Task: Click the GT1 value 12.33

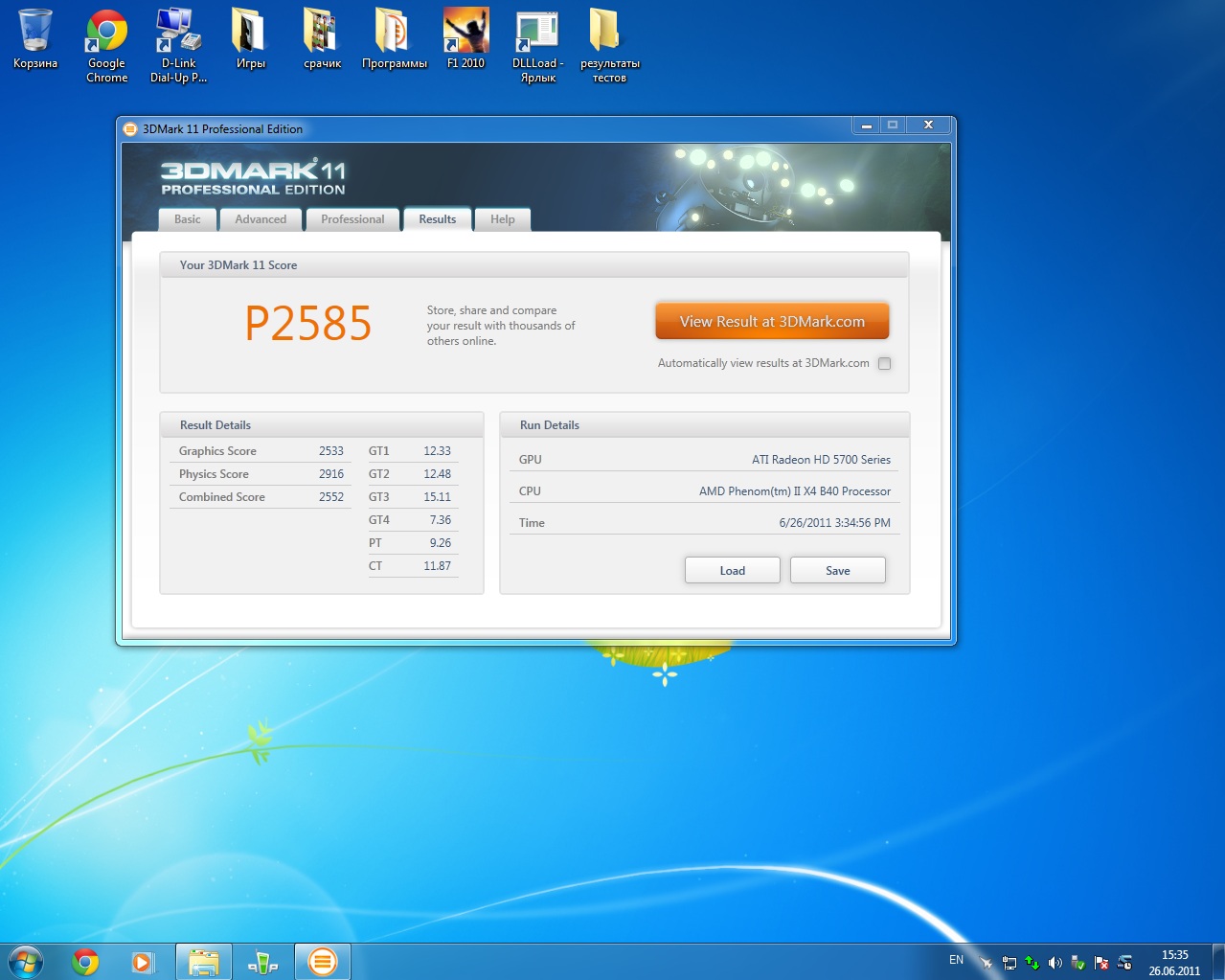Action: point(437,451)
